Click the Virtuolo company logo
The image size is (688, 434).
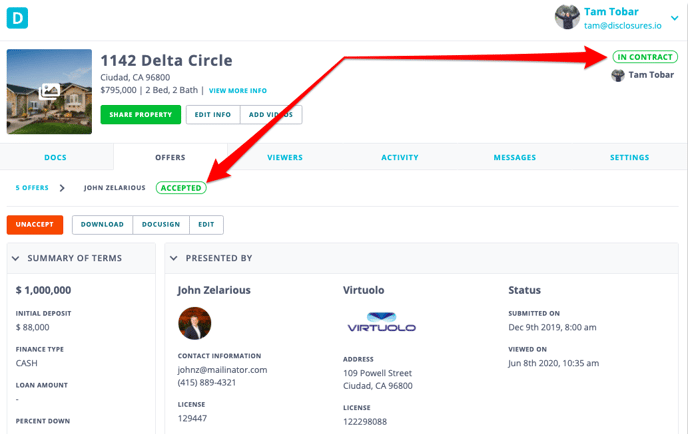point(381,322)
